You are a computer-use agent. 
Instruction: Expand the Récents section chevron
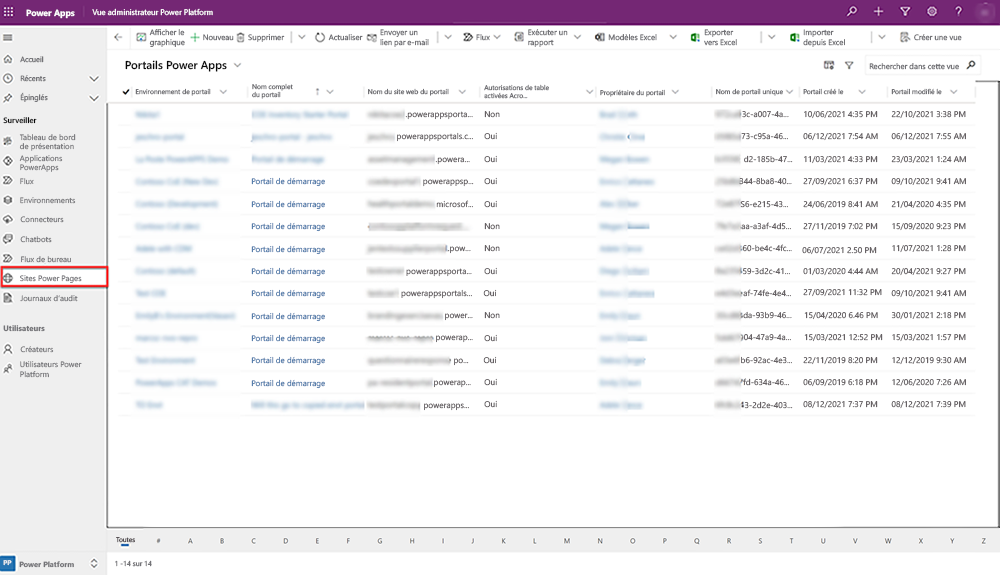[94, 78]
